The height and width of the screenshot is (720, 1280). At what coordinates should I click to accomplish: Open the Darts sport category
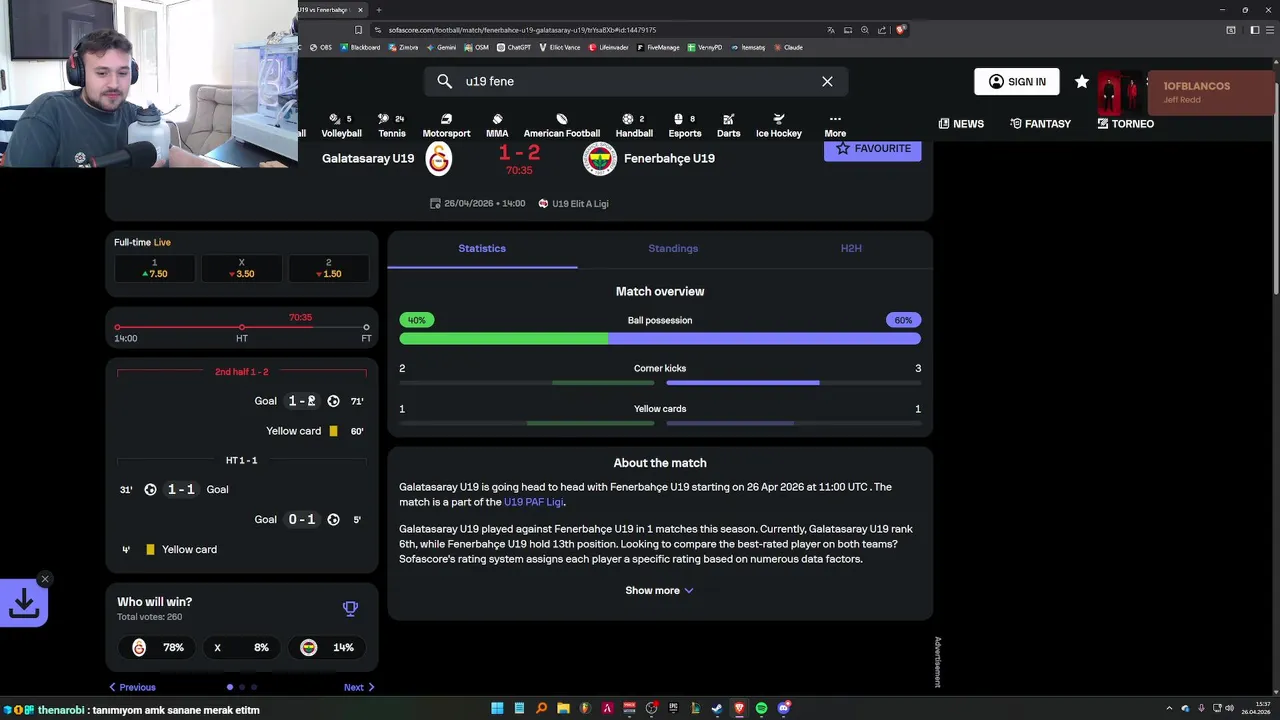click(x=729, y=125)
